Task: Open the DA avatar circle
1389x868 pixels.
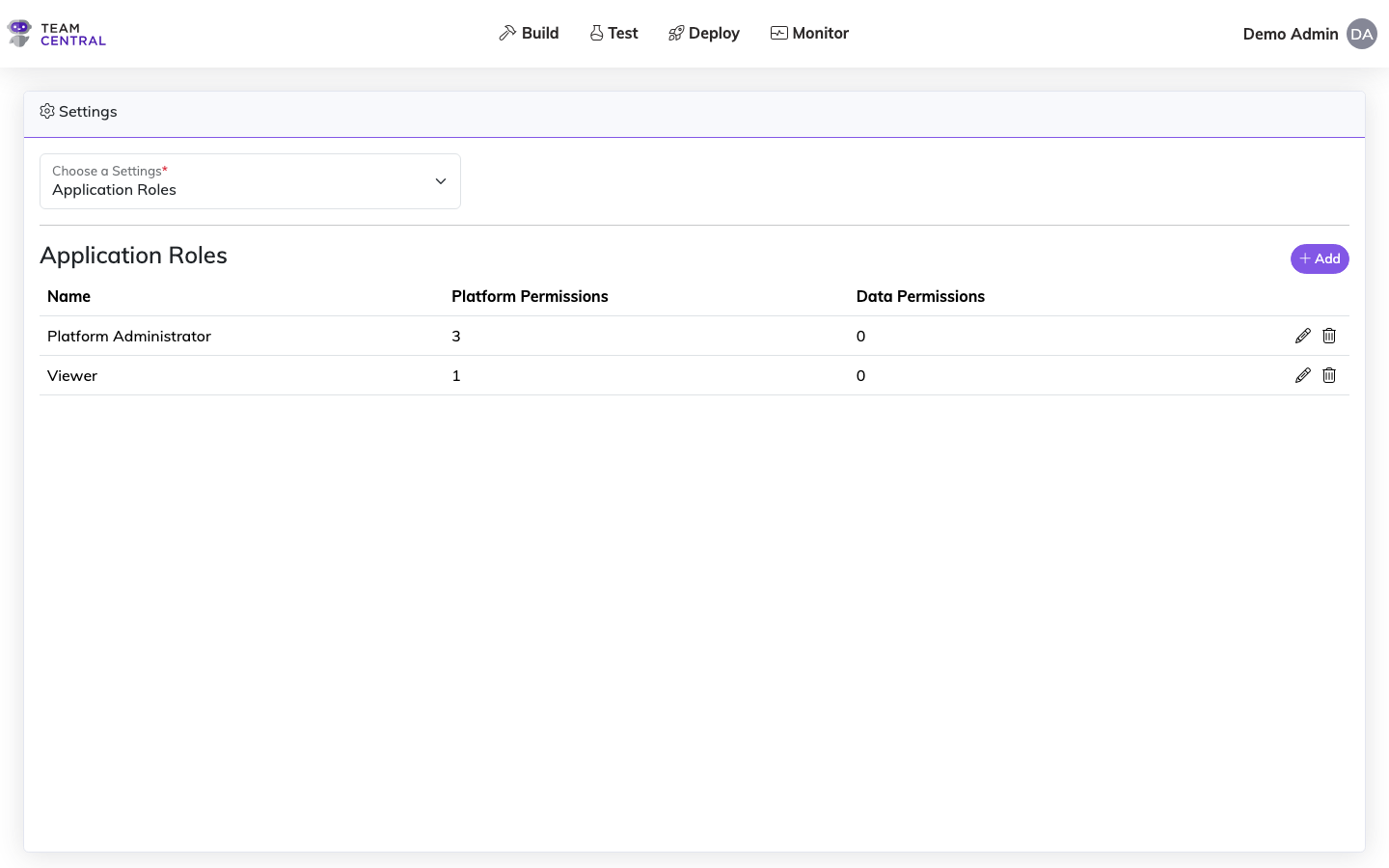Action: pos(1361,33)
